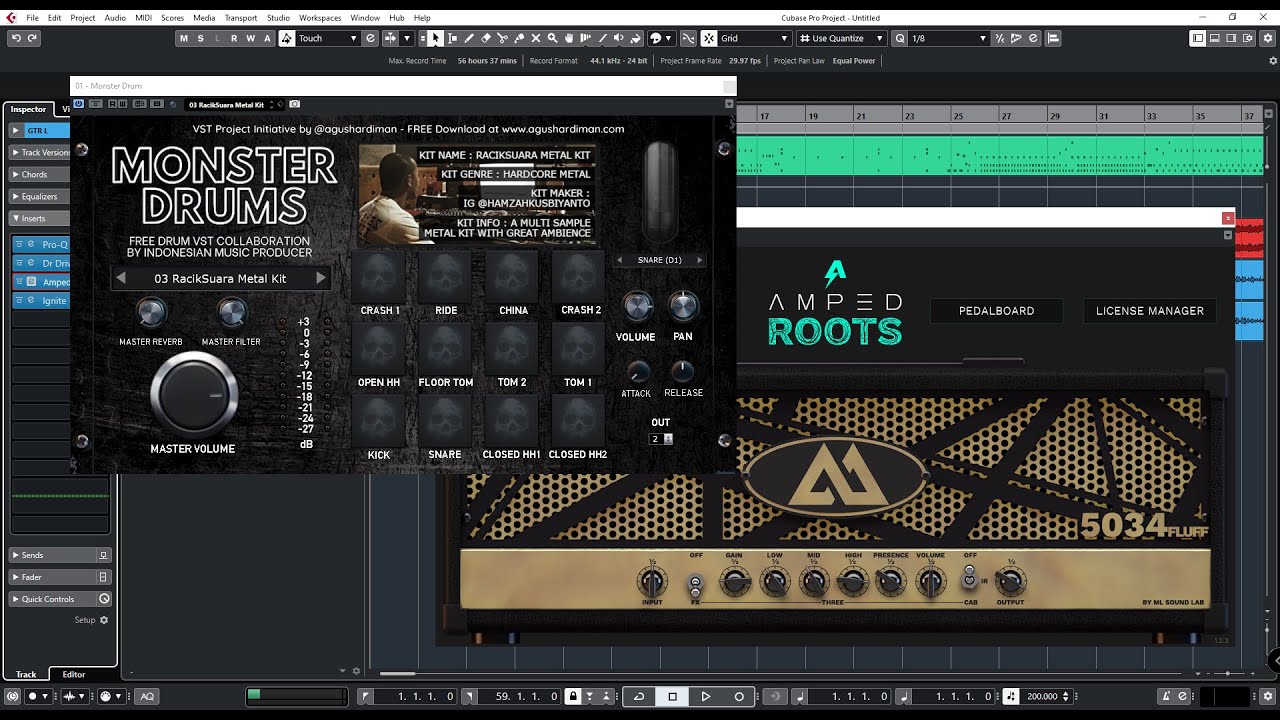The image size is (1280, 720).
Task: Toggle Write automation (W) in toolbar
Action: pos(250,38)
